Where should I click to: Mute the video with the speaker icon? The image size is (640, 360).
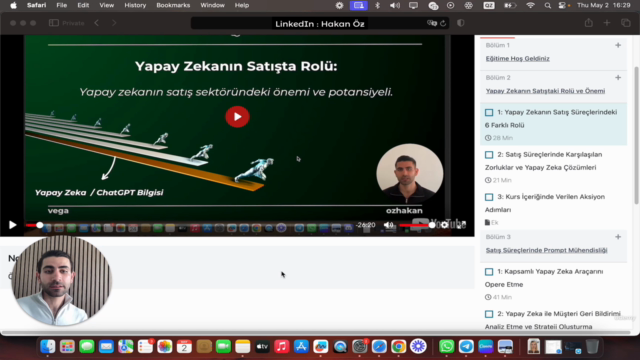click(x=388, y=224)
